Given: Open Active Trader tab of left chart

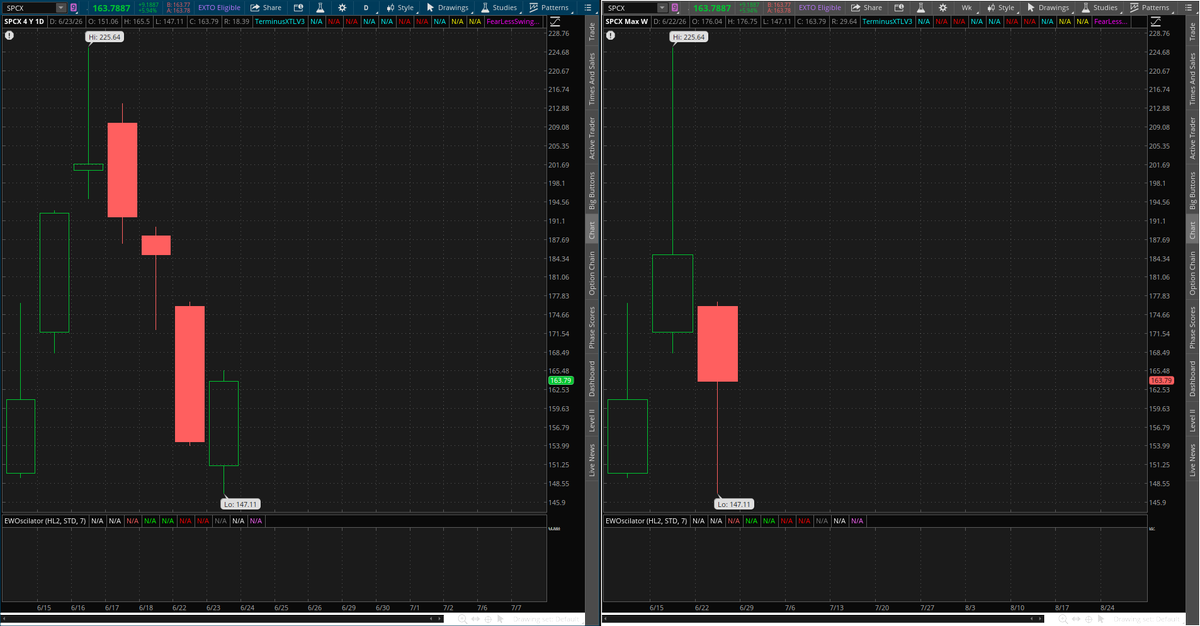Looking at the screenshot, I should (592, 138).
